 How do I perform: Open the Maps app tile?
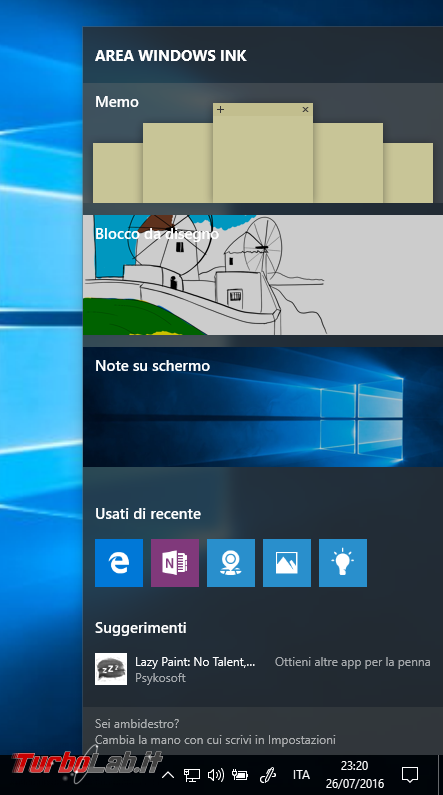(x=231, y=563)
